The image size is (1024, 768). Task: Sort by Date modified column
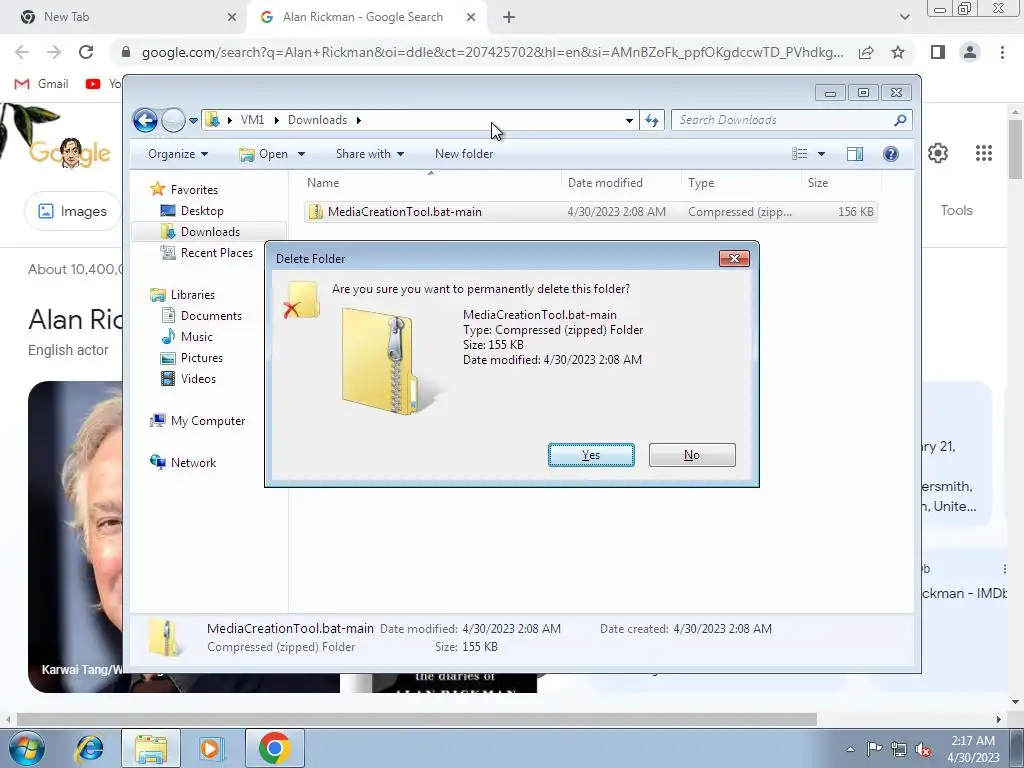[620, 183]
